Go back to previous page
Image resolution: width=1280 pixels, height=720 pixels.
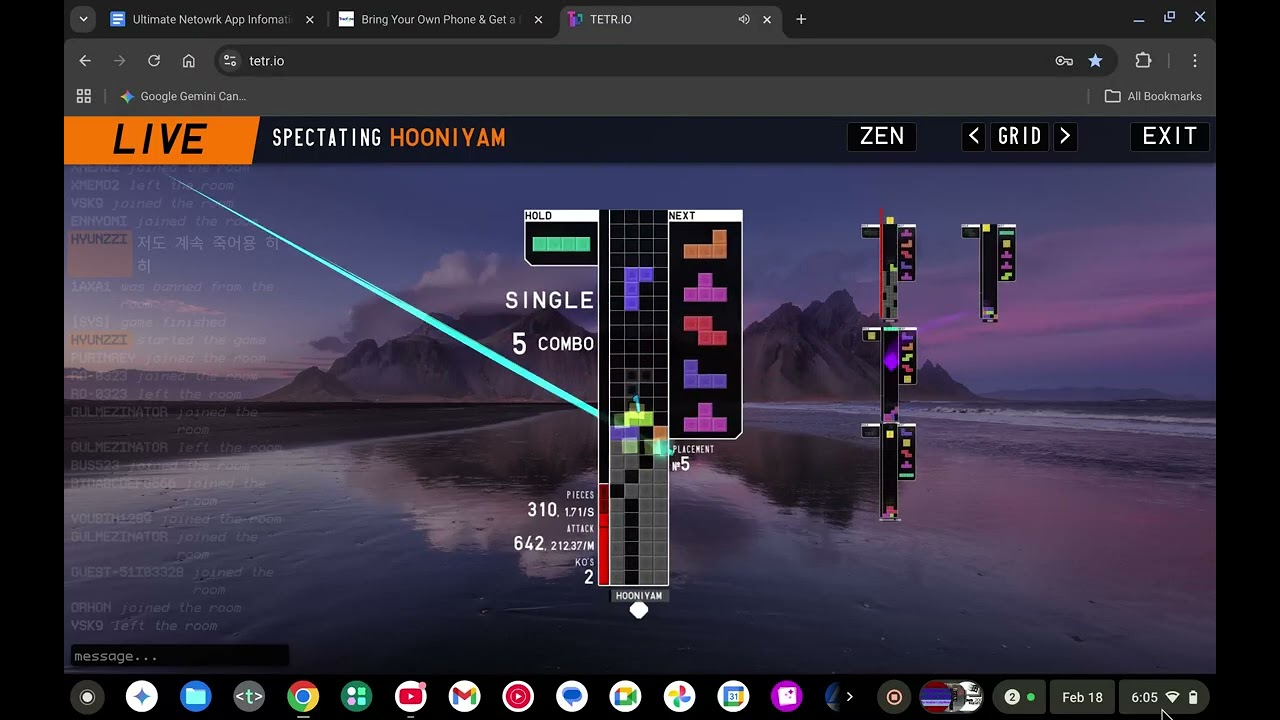85,61
